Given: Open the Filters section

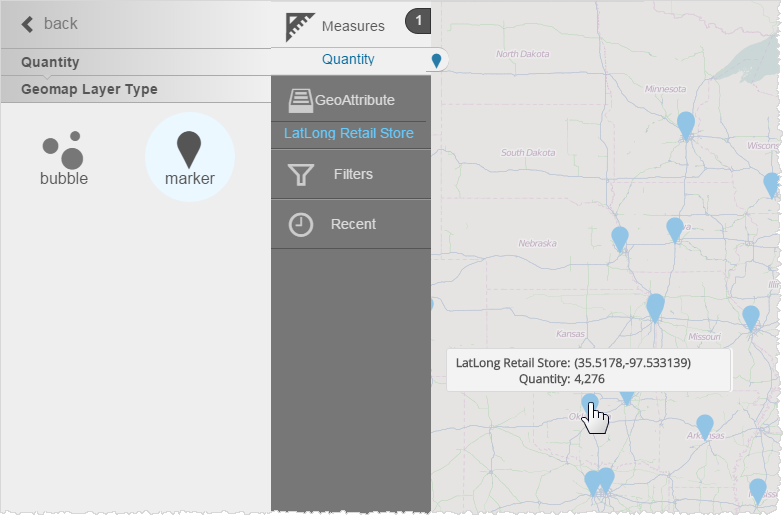Looking at the screenshot, I should click(x=353, y=175).
